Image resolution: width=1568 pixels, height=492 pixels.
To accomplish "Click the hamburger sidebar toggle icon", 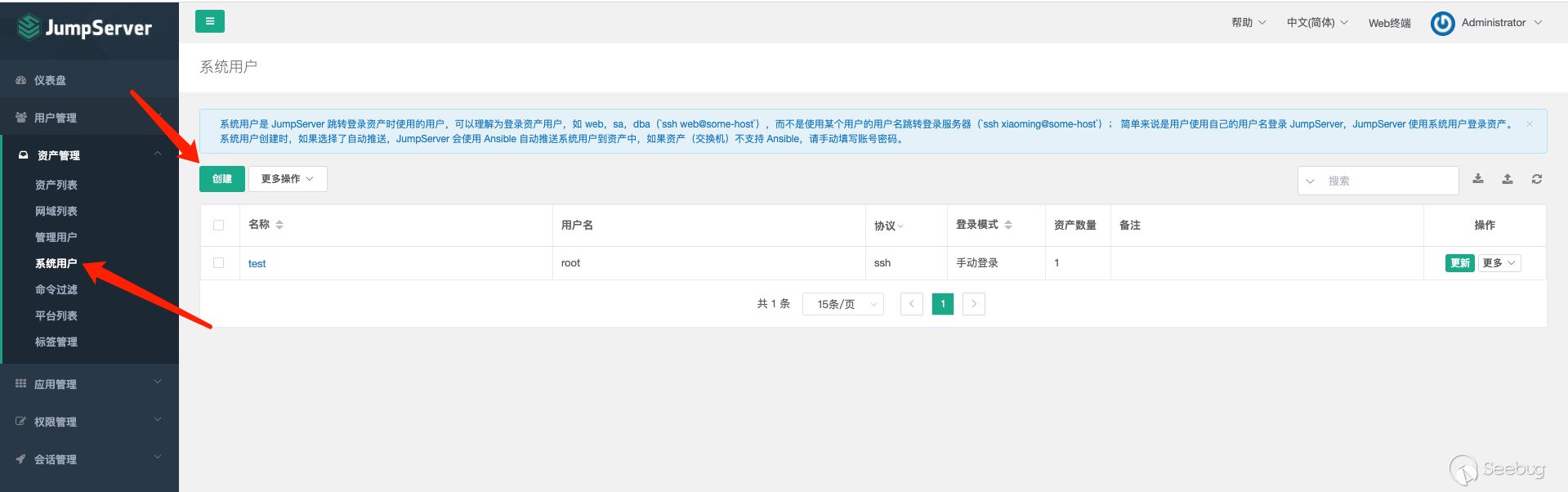I will 210,22.
